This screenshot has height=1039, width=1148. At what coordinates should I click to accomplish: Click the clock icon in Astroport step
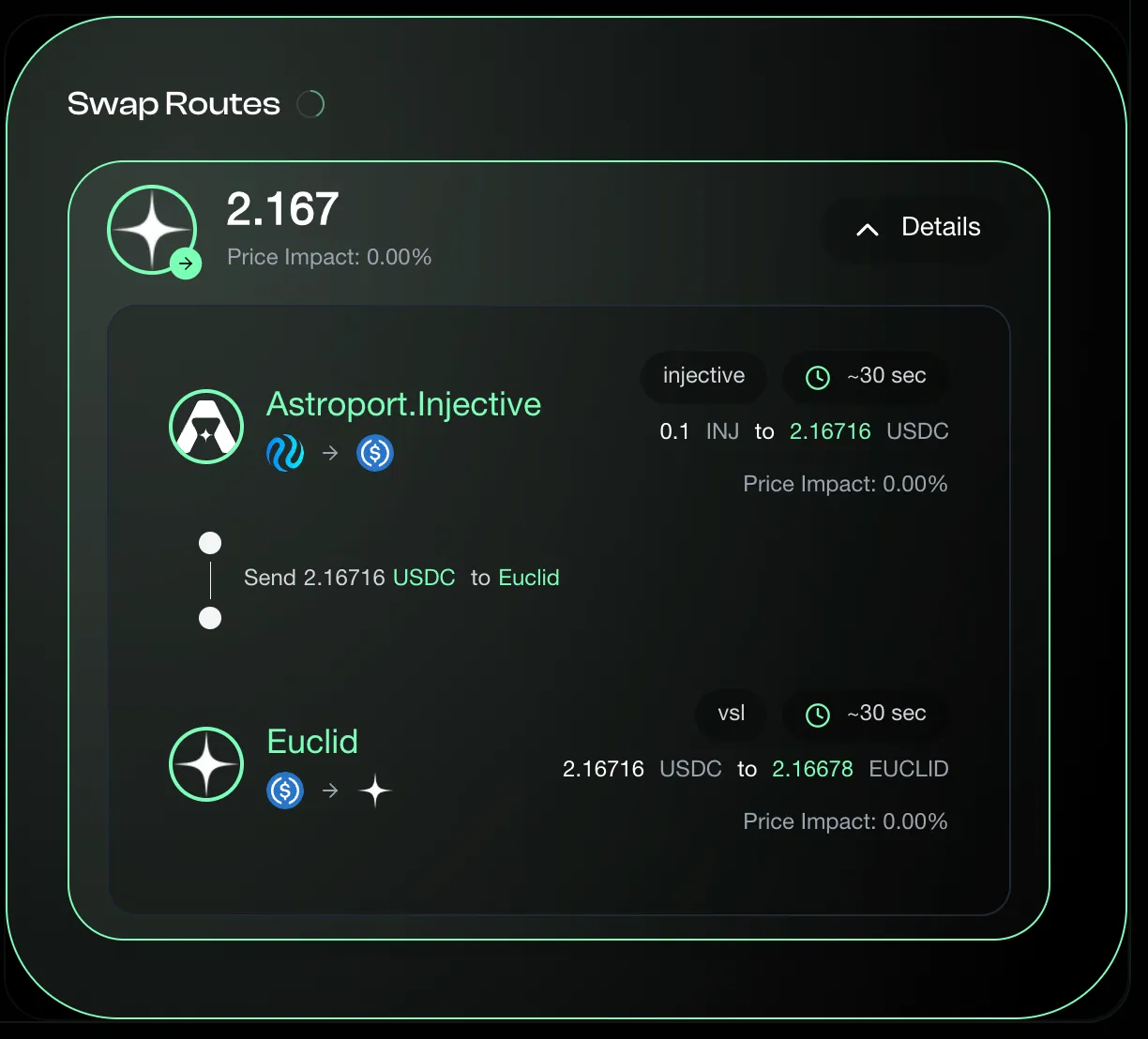[818, 377]
